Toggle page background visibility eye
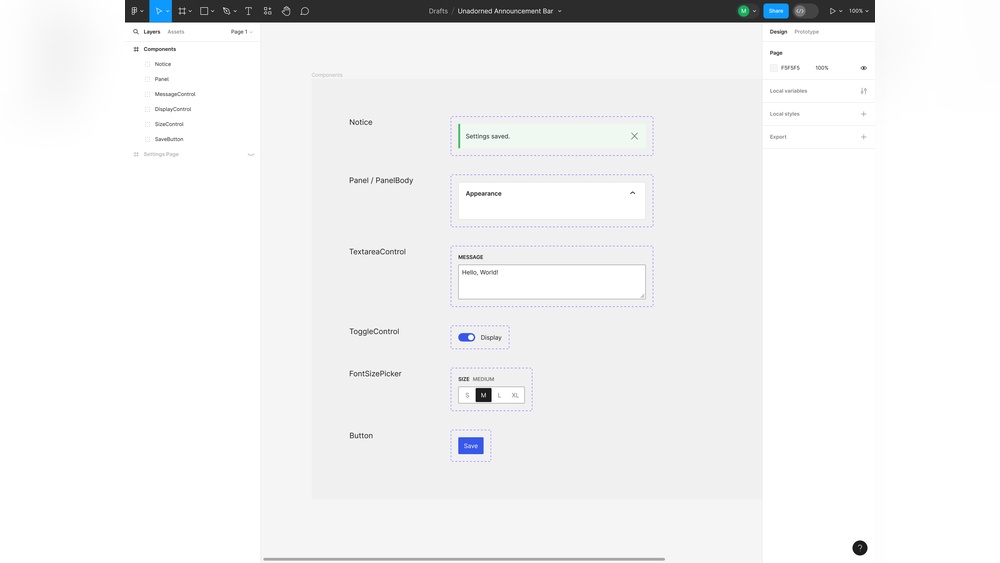The width and height of the screenshot is (1000, 563). pyautogui.click(x=864, y=68)
